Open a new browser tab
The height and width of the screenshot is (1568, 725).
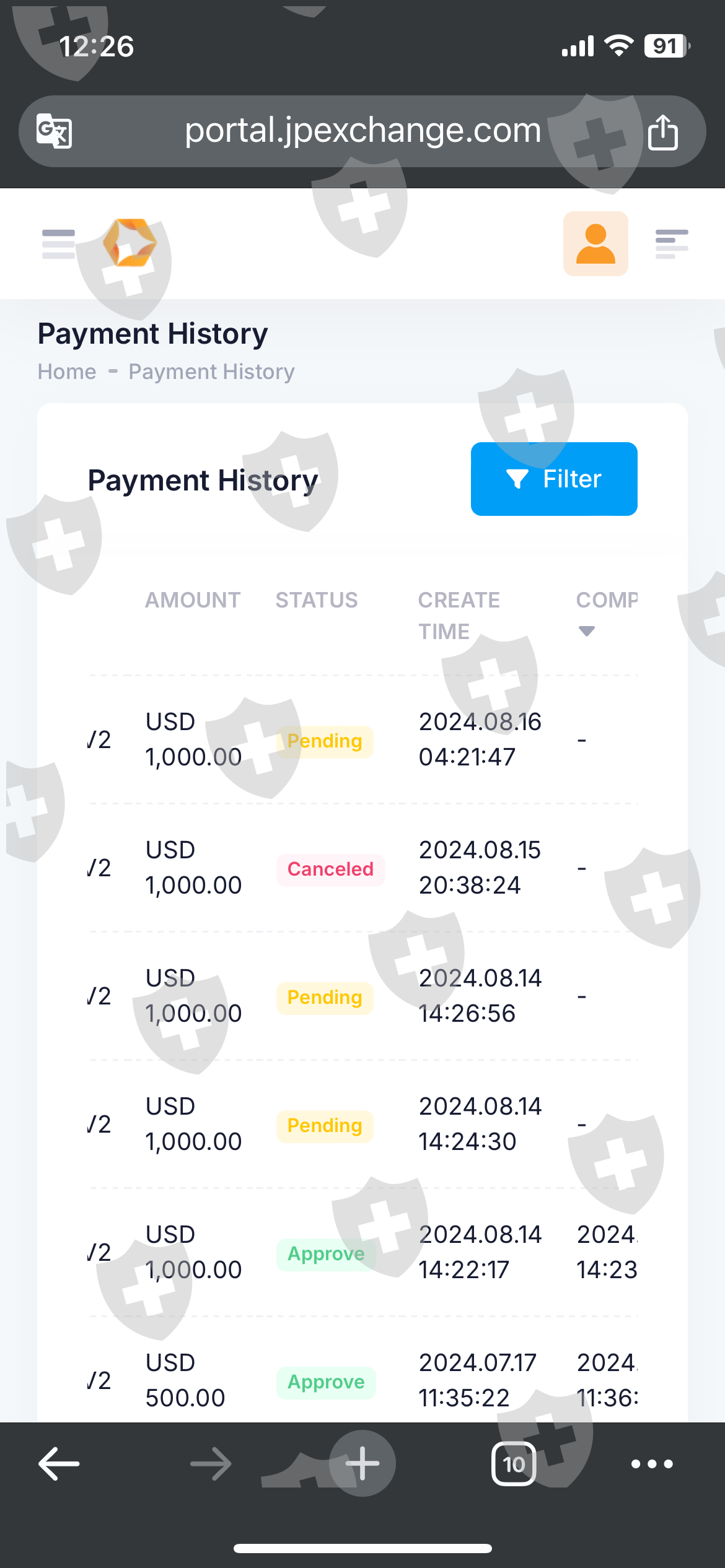362,1464
